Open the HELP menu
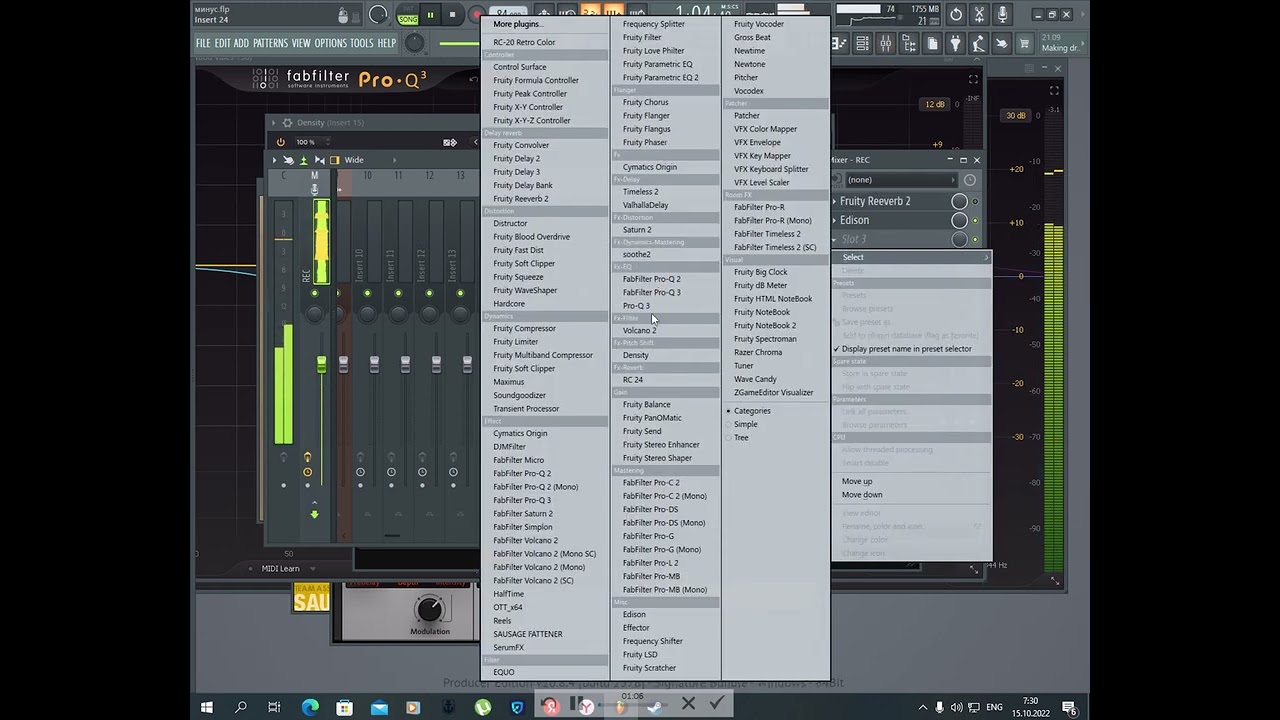The height and width of the screenshot is (720, 1280). pyautogui.click(x=386, y=43)
